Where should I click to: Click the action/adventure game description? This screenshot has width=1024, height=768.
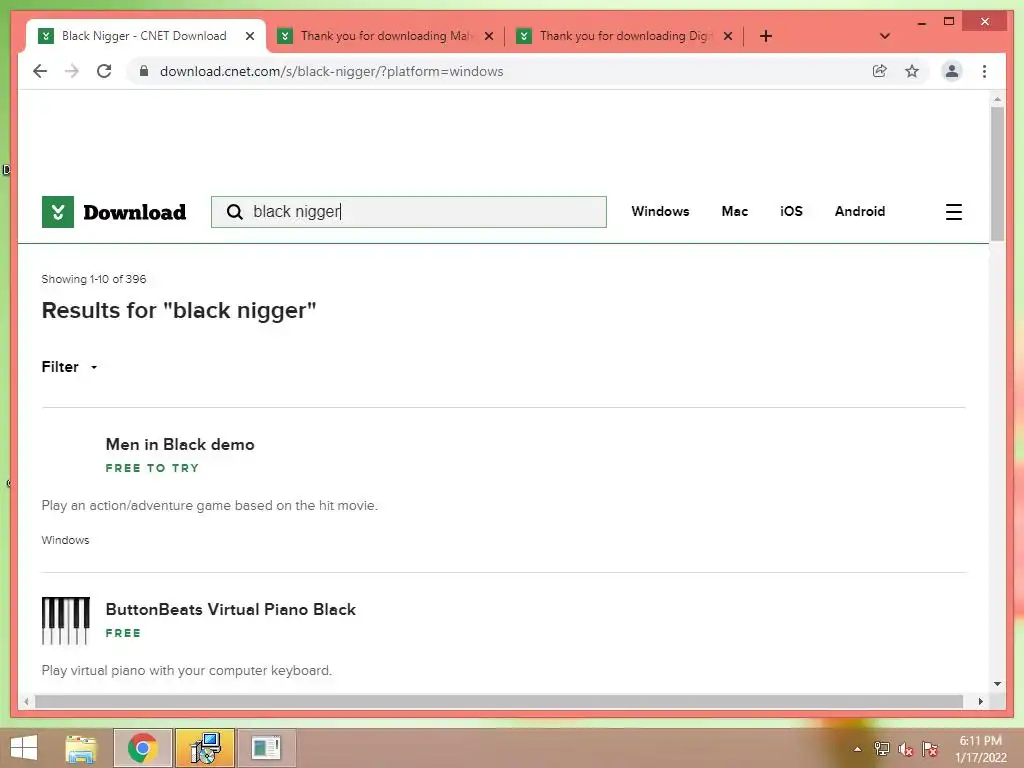210,505
